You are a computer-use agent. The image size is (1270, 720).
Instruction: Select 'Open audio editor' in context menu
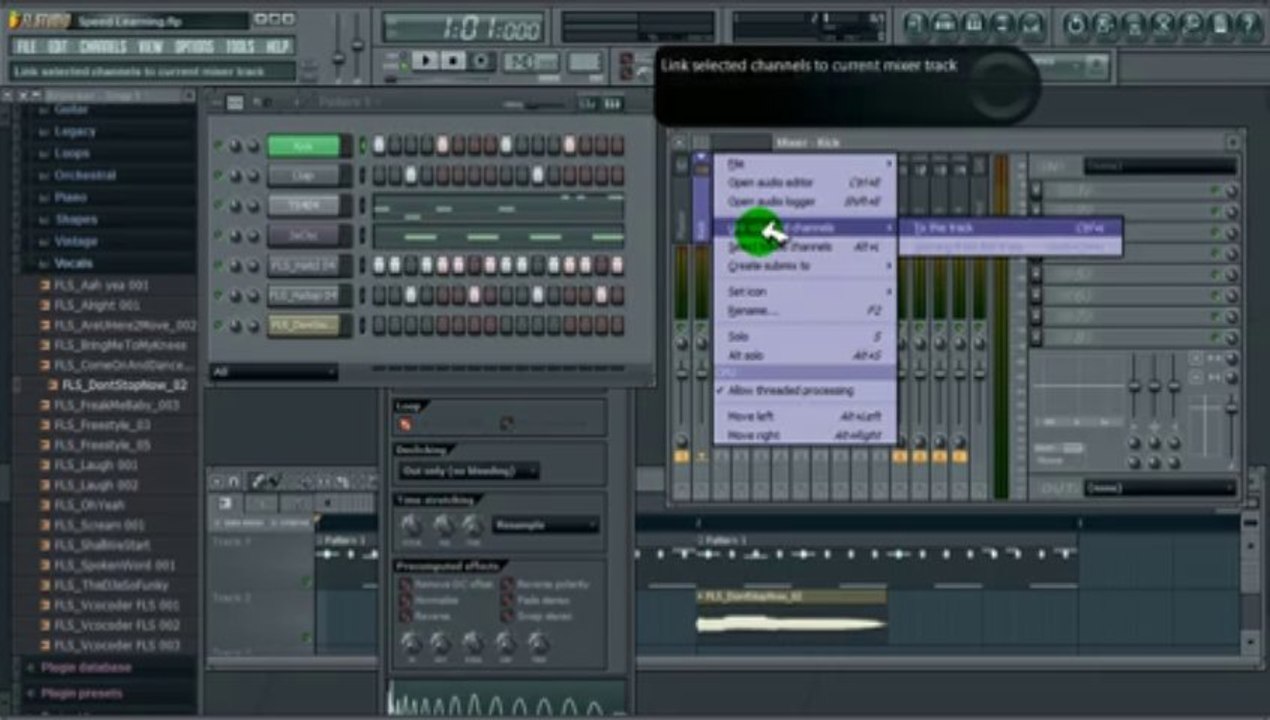click(x=804, y=183)
